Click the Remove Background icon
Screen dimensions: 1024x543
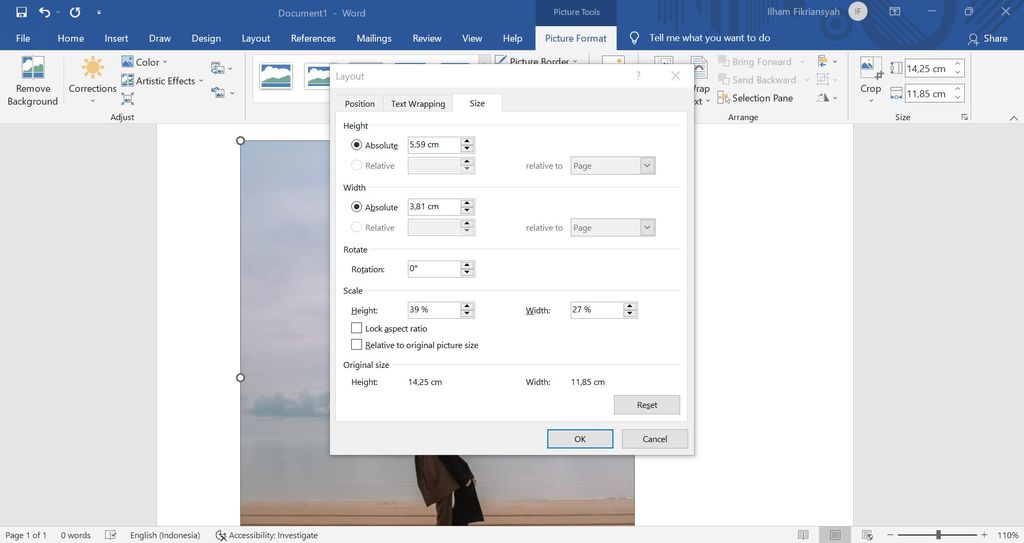pos(33,67)
